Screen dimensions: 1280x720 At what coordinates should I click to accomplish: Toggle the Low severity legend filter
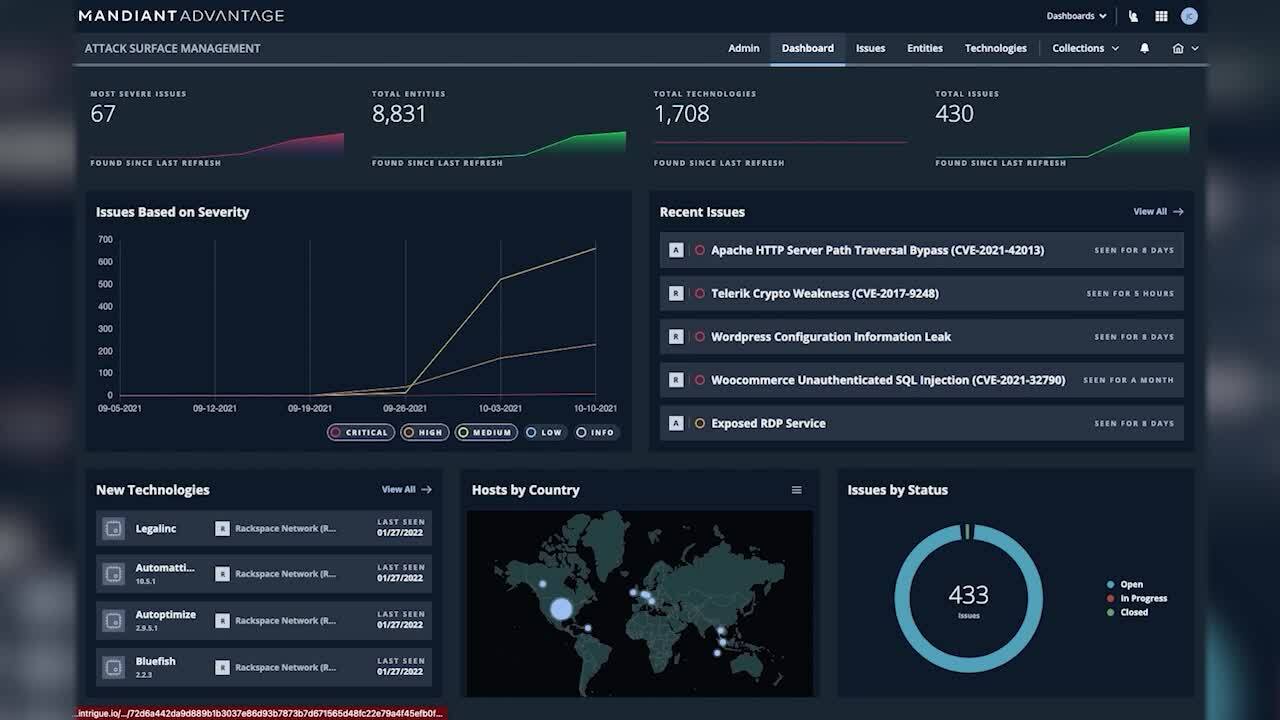pos(545,433)
